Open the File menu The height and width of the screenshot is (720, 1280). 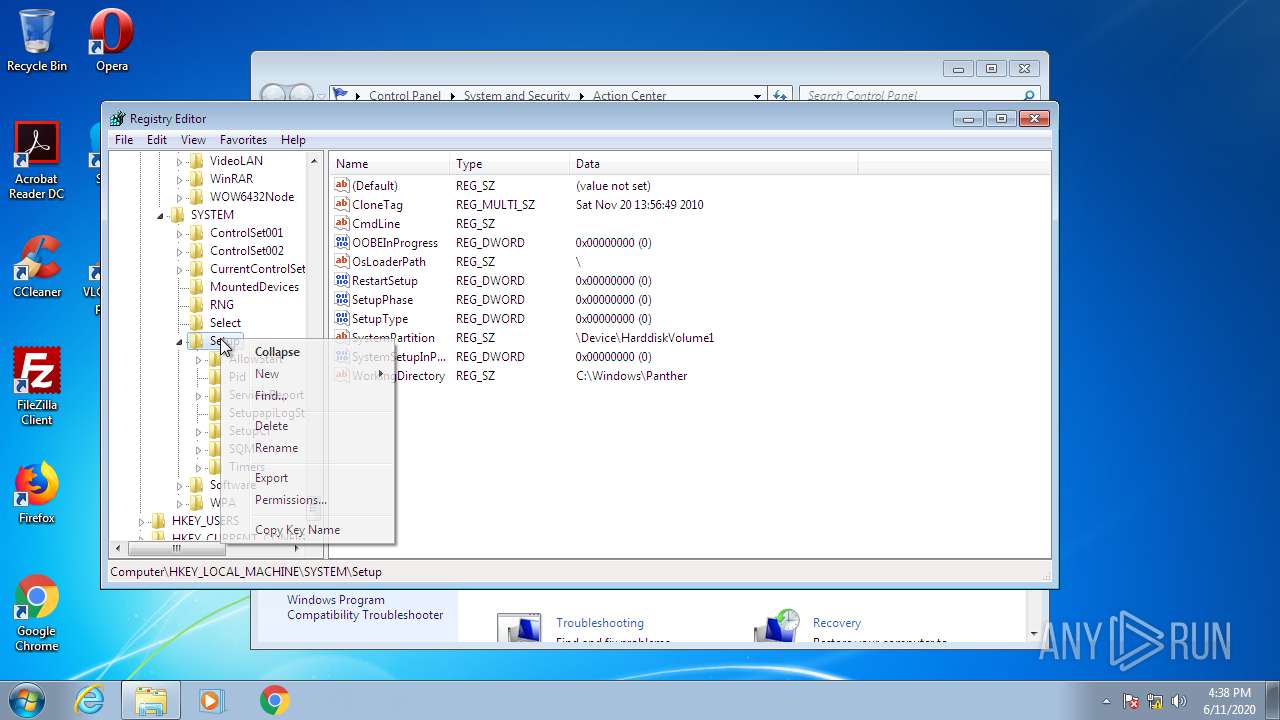click(x=123, y=140)
